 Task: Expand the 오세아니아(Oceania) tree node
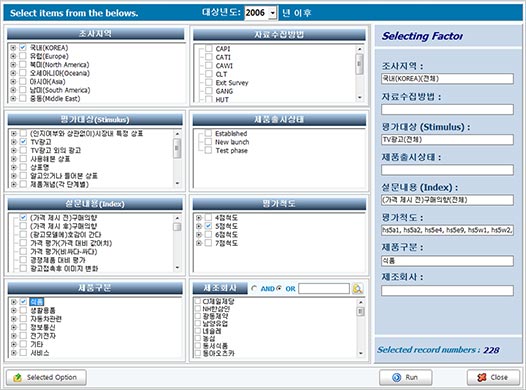click(x=13, y=73)
